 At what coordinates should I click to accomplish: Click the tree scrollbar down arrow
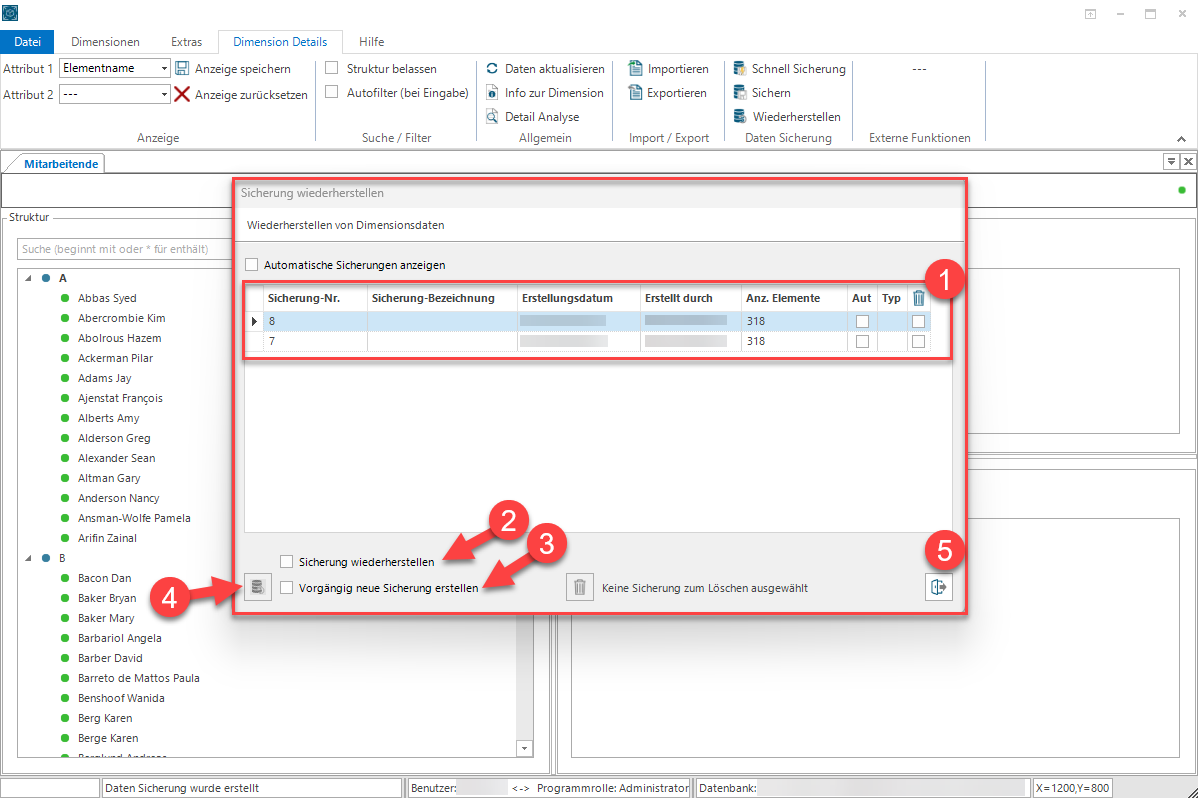[524, 748]
